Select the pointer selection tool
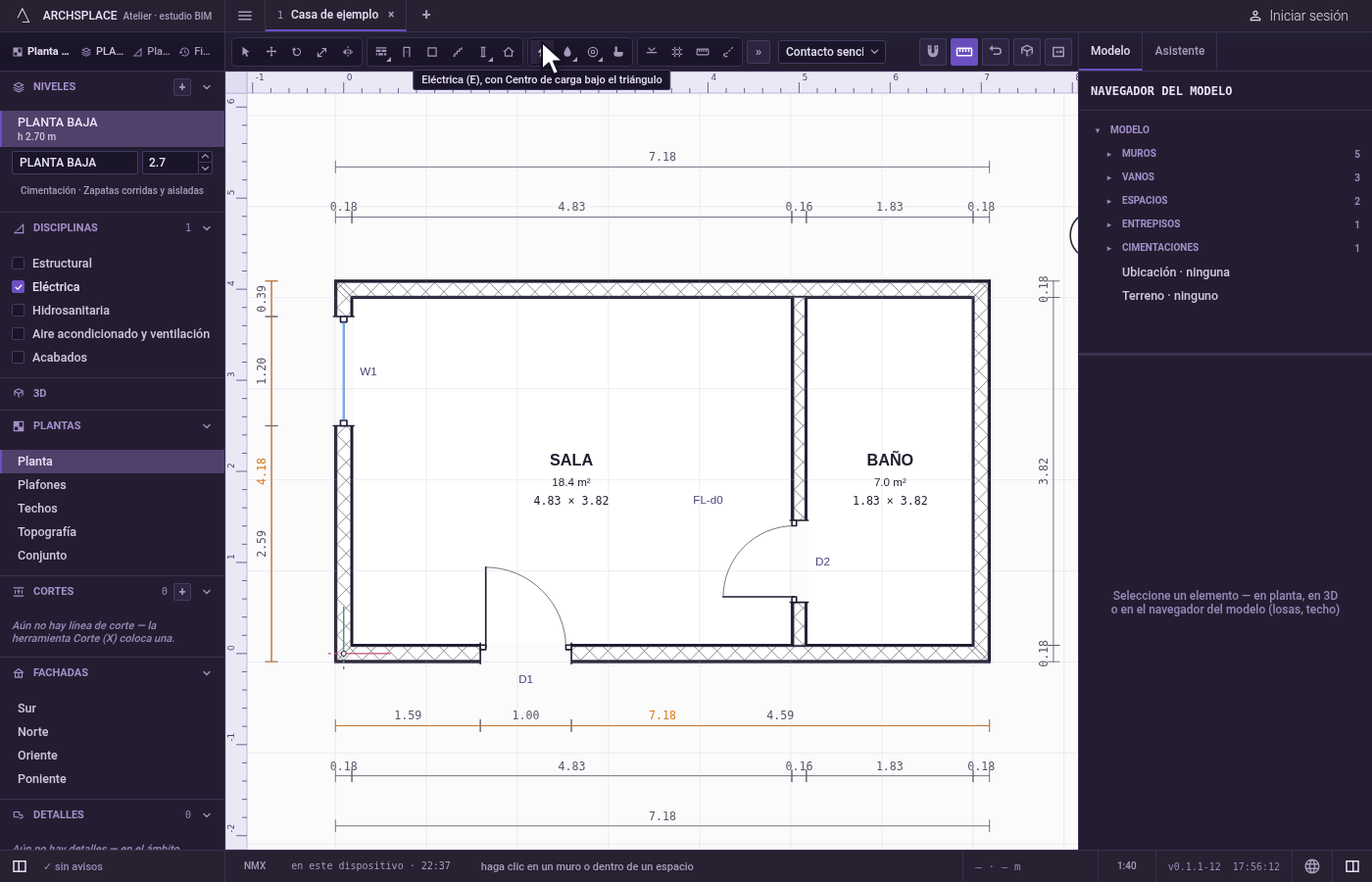Image resolution: width=1372 pixels, height=882 pixels. point(246,52)
